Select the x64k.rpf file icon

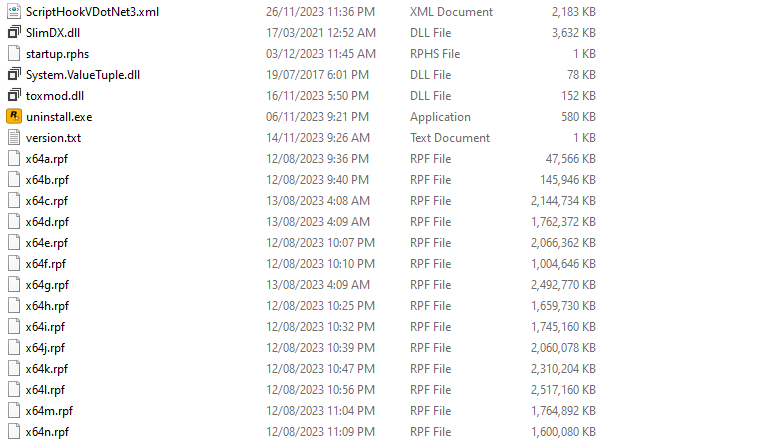click(x=14, y=369)
